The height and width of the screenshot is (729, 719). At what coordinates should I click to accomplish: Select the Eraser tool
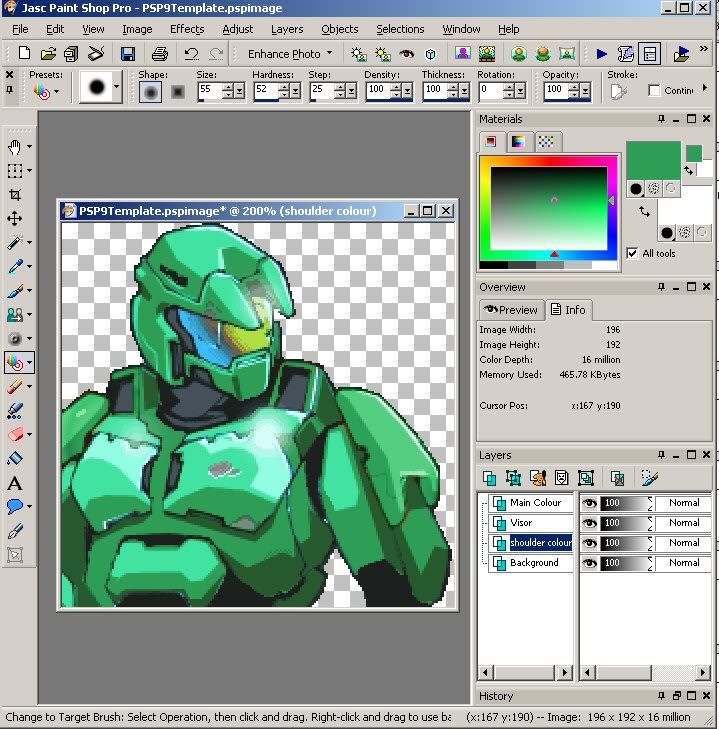click(x=15, y=434)
